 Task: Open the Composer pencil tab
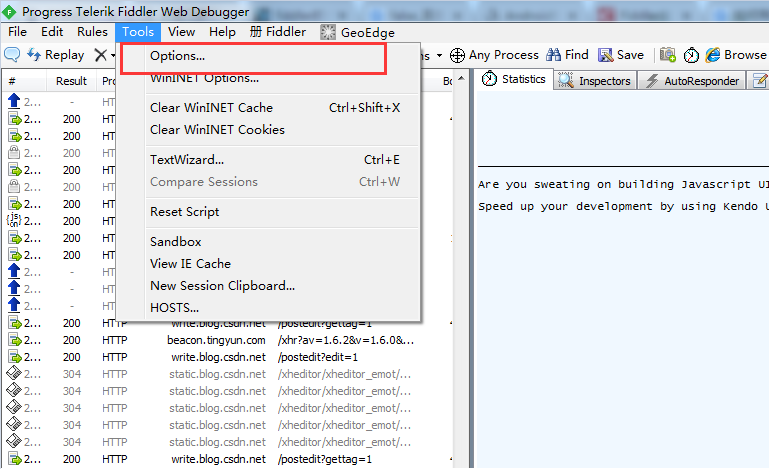759,81
